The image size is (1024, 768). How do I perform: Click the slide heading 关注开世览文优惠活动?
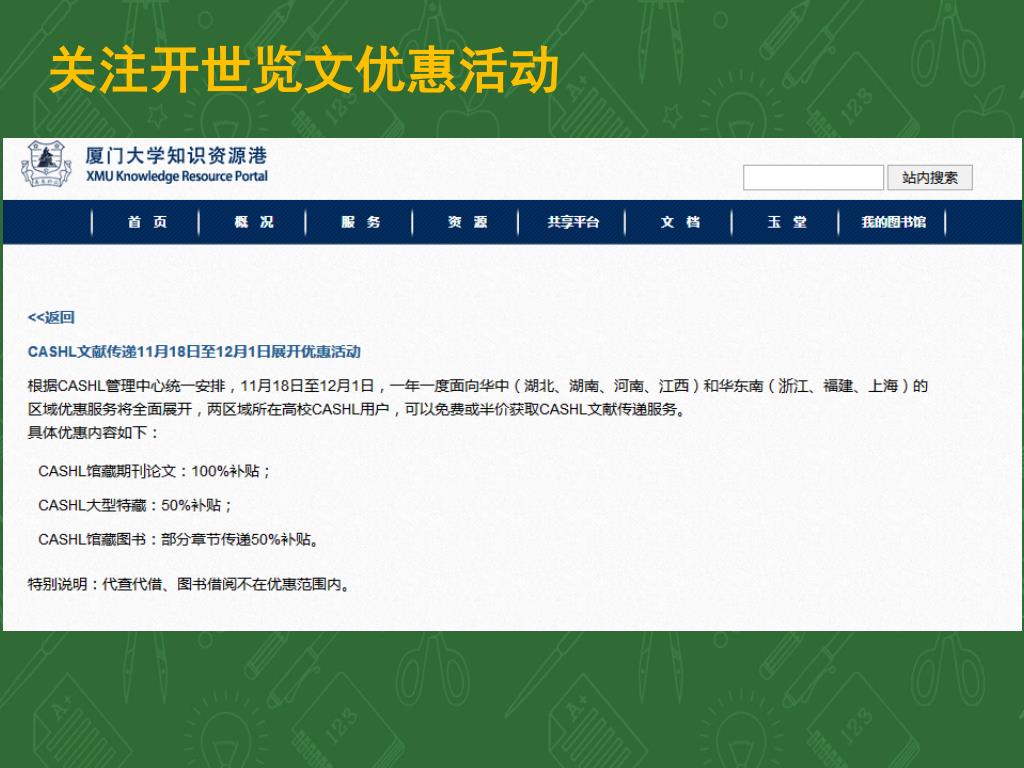tap(304, 70)
